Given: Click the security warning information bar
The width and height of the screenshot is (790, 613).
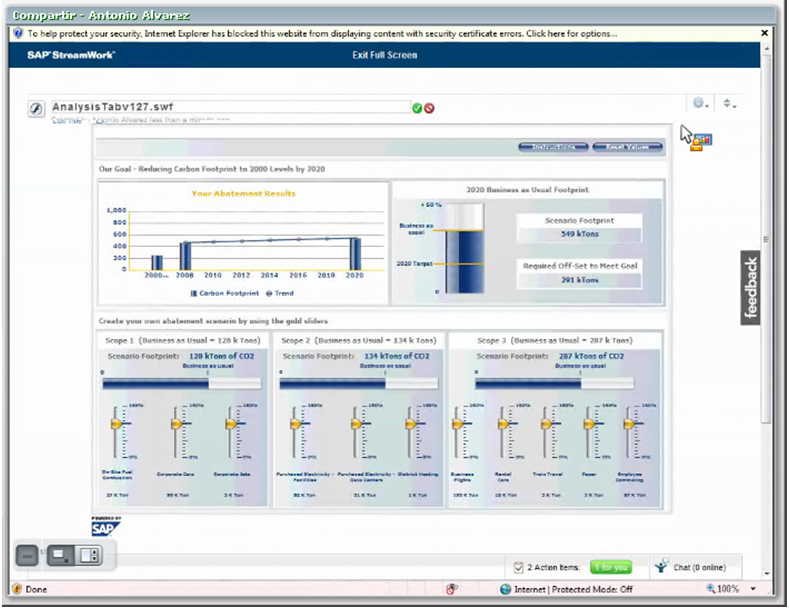Looking at the screenshot, I should pyautogui.click(x=380, y=33).
